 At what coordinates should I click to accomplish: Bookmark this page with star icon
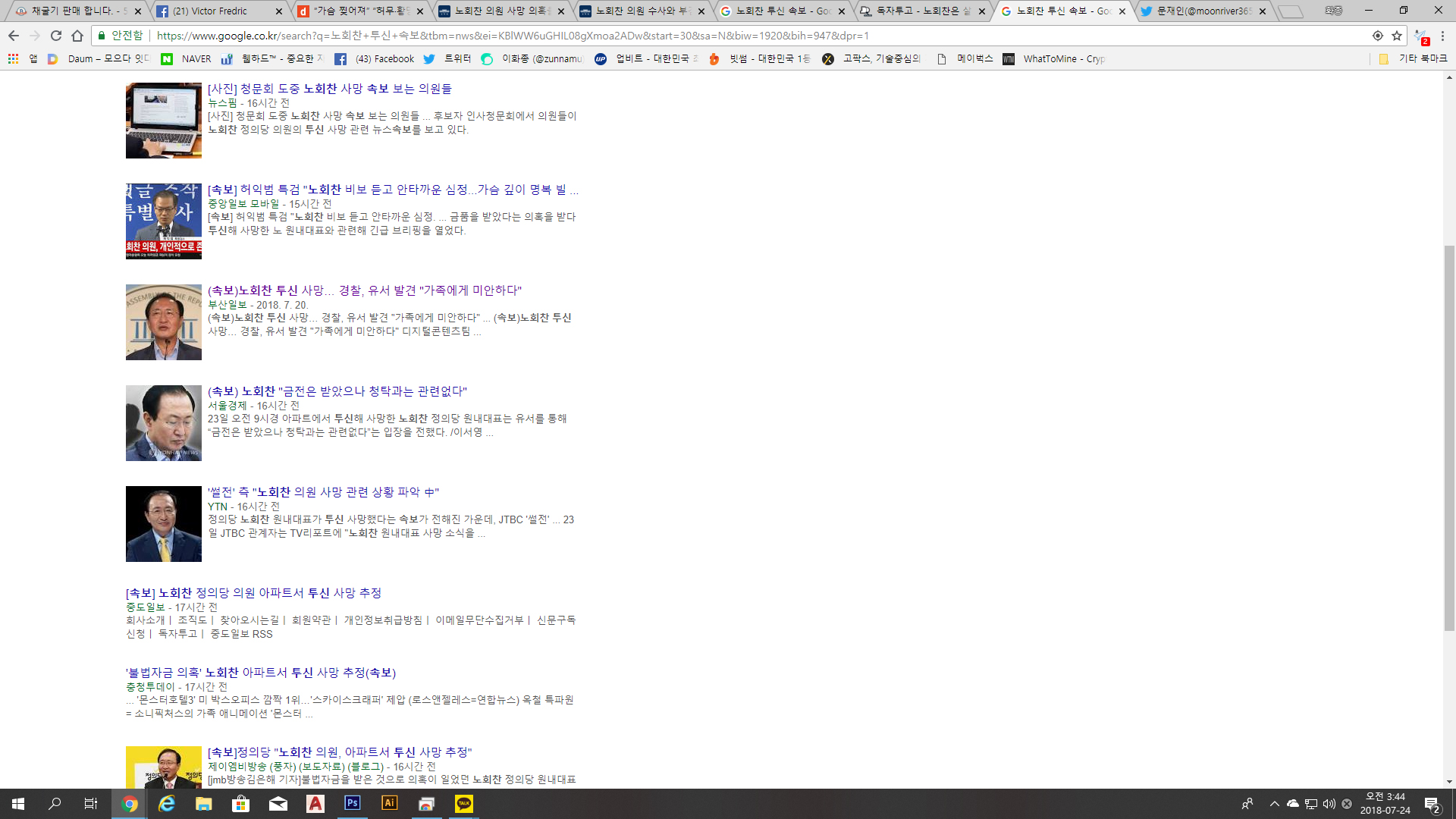[x=1397, y=36]
